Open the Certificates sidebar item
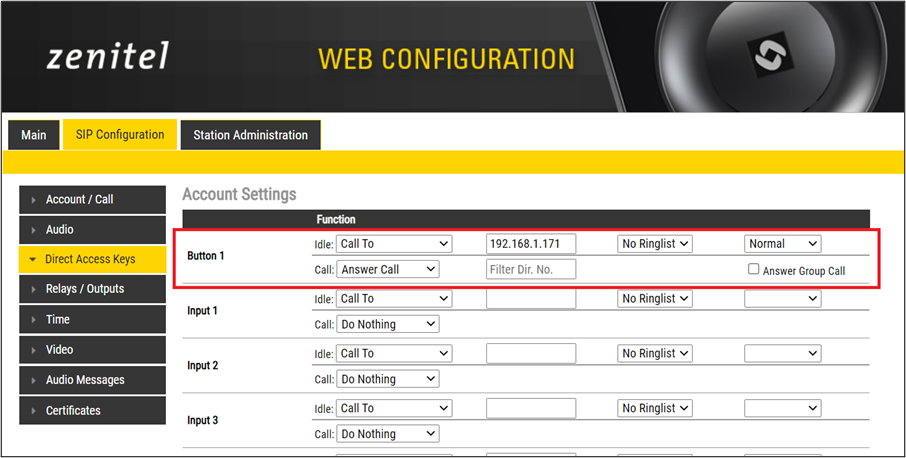The width and height of the screenshot is (906, 458). point(92,410)
